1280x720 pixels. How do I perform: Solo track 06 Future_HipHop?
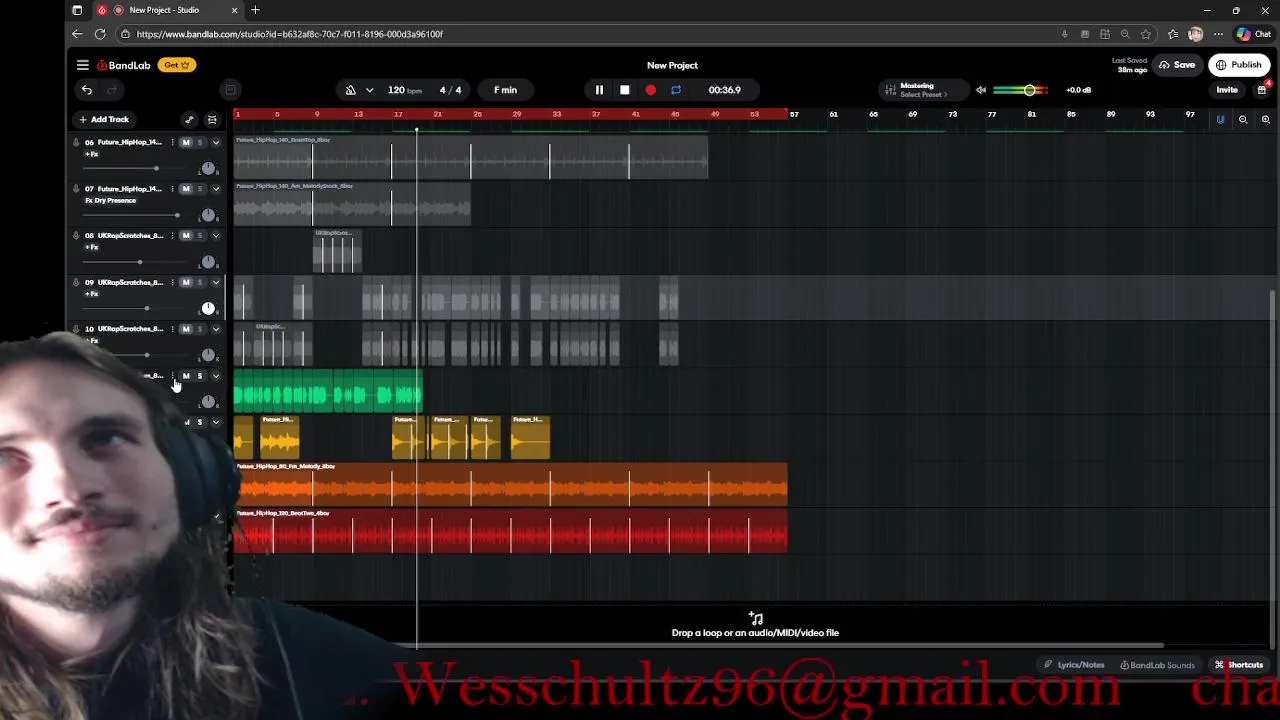tap(199, 142)
